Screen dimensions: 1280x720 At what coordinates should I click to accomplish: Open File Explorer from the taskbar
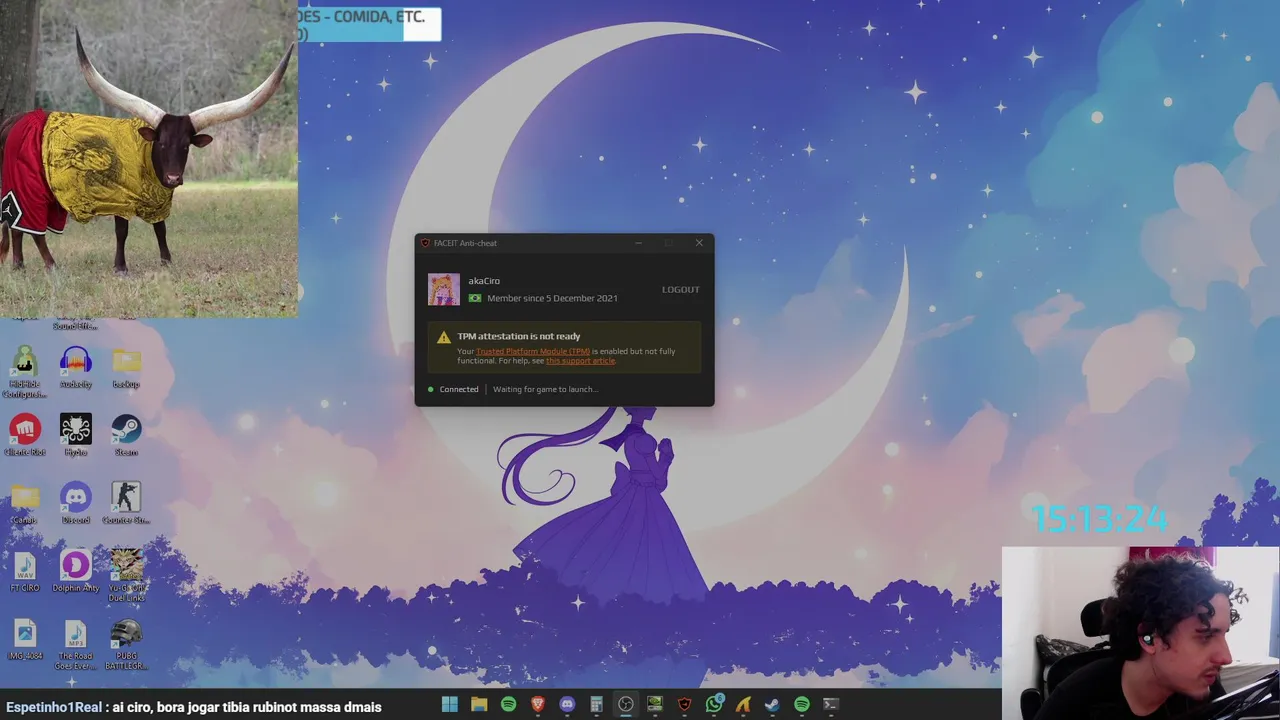(x=479, y=705)
